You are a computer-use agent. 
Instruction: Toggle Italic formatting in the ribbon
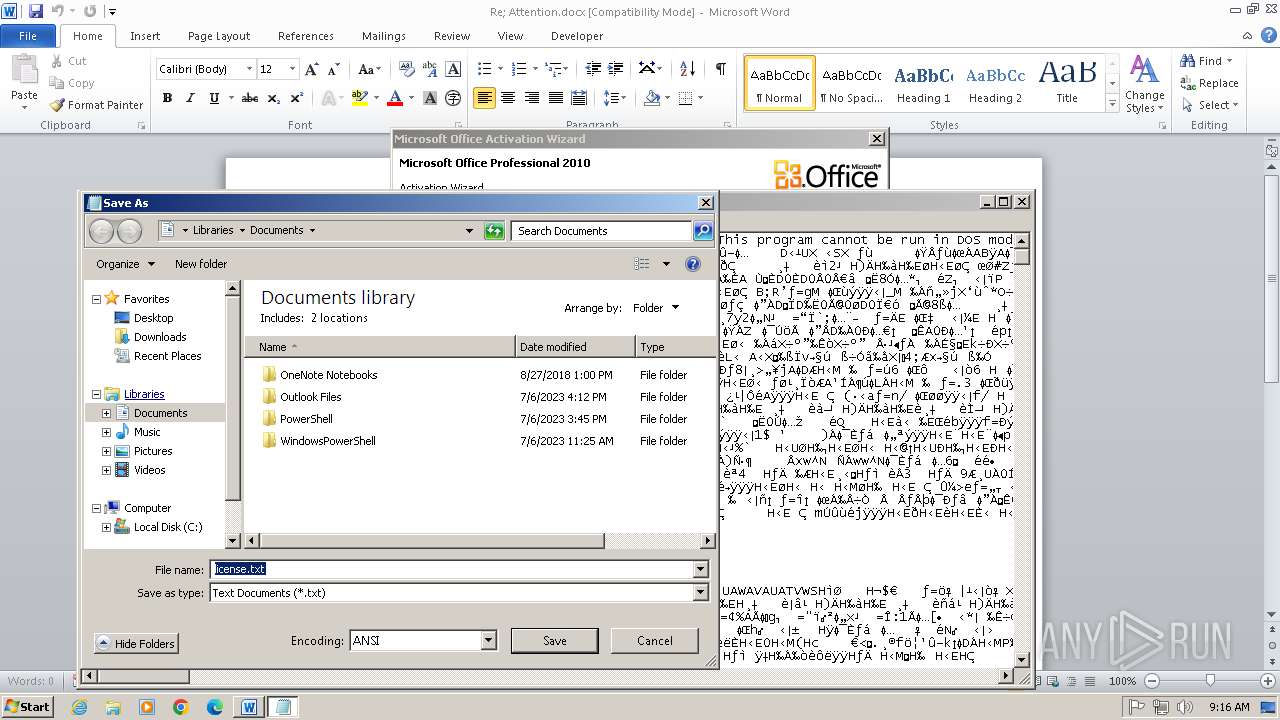tap(190, 98)
